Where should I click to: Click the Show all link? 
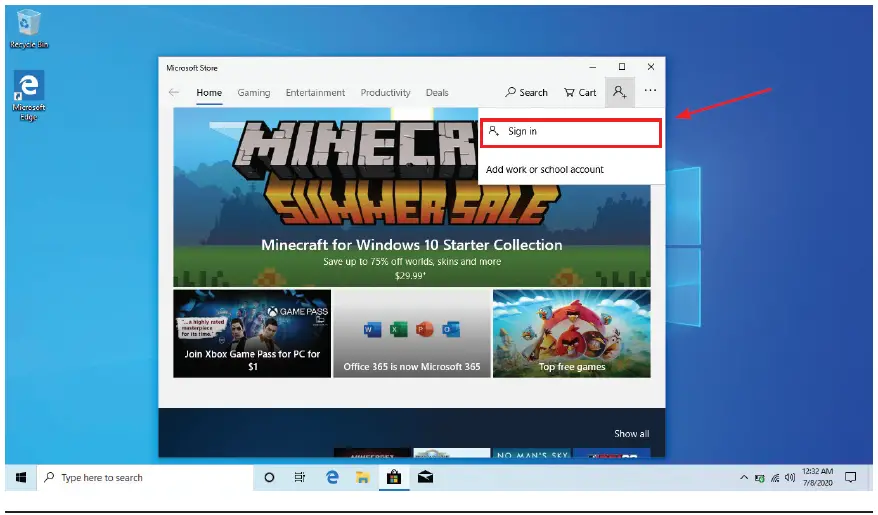(632, 434)
